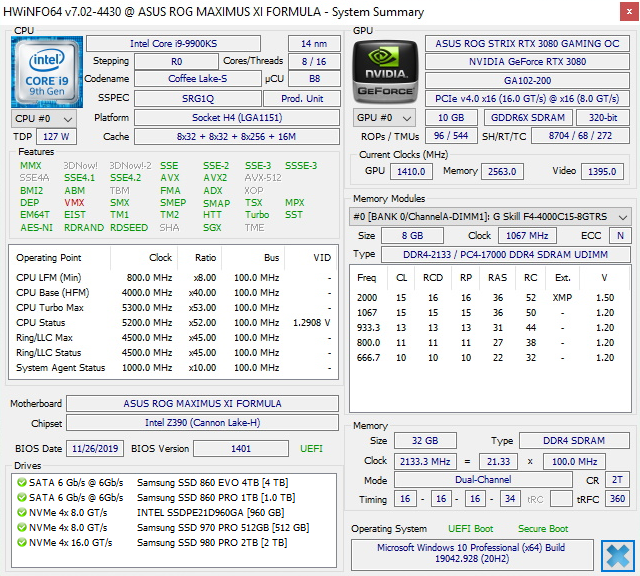This screenshot has width=640, height=576.
Task: Click the ASUS ROG MAXIMUS XI FORMULA motherboard field
Action: pos(202,404)
